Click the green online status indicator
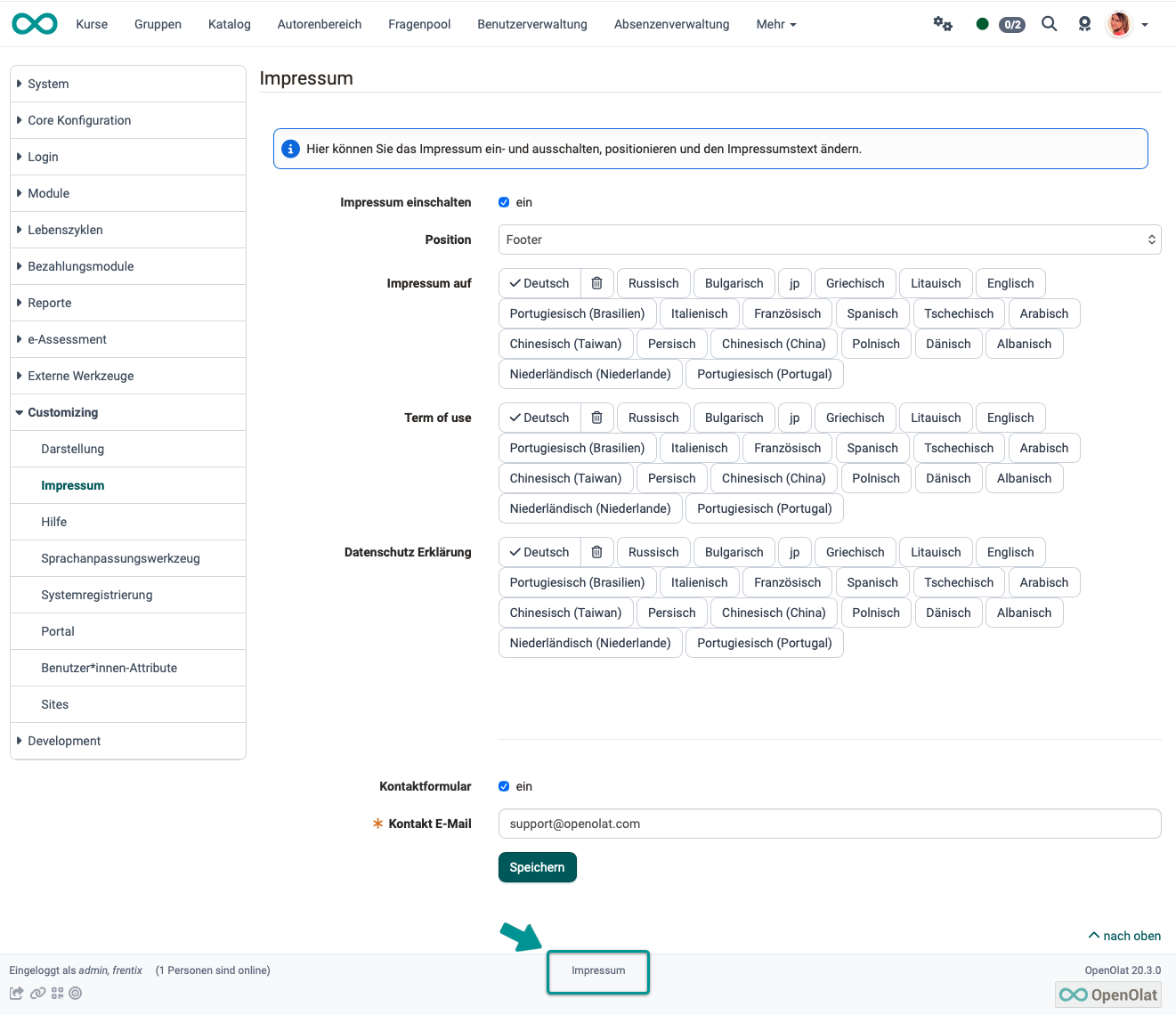 coord(982,24)
